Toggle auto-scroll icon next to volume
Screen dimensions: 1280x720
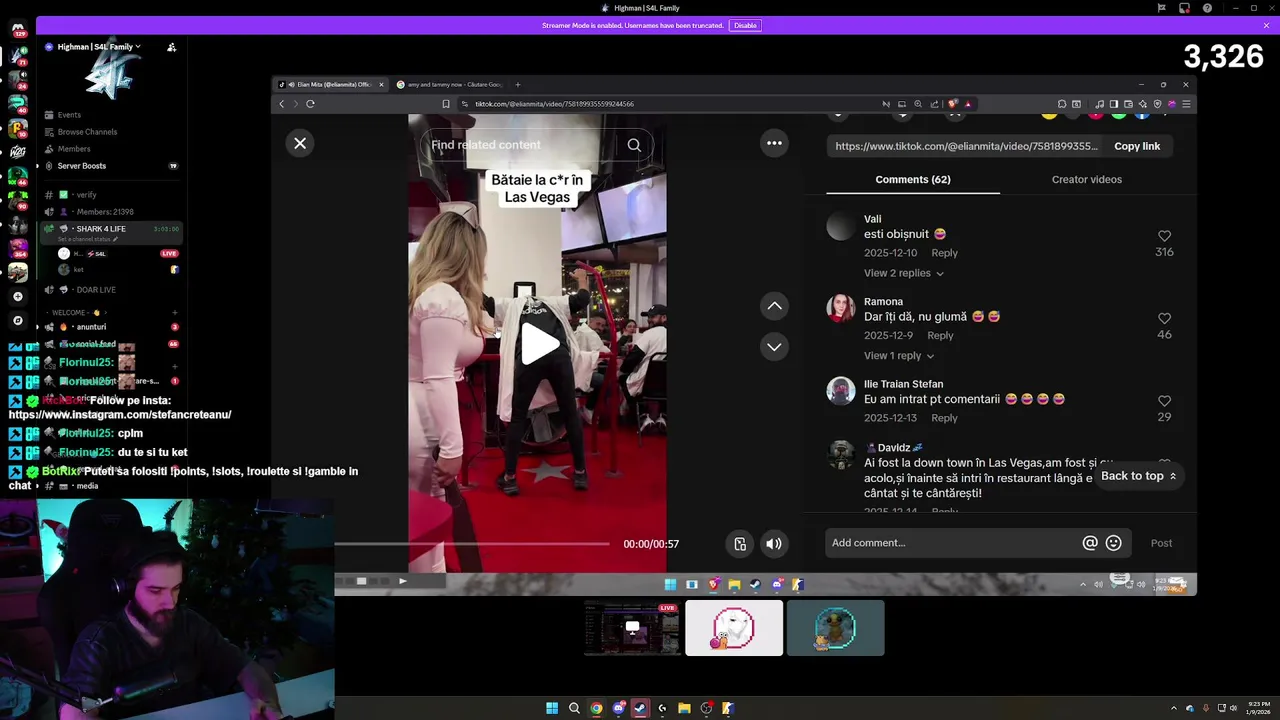[740, 544]
